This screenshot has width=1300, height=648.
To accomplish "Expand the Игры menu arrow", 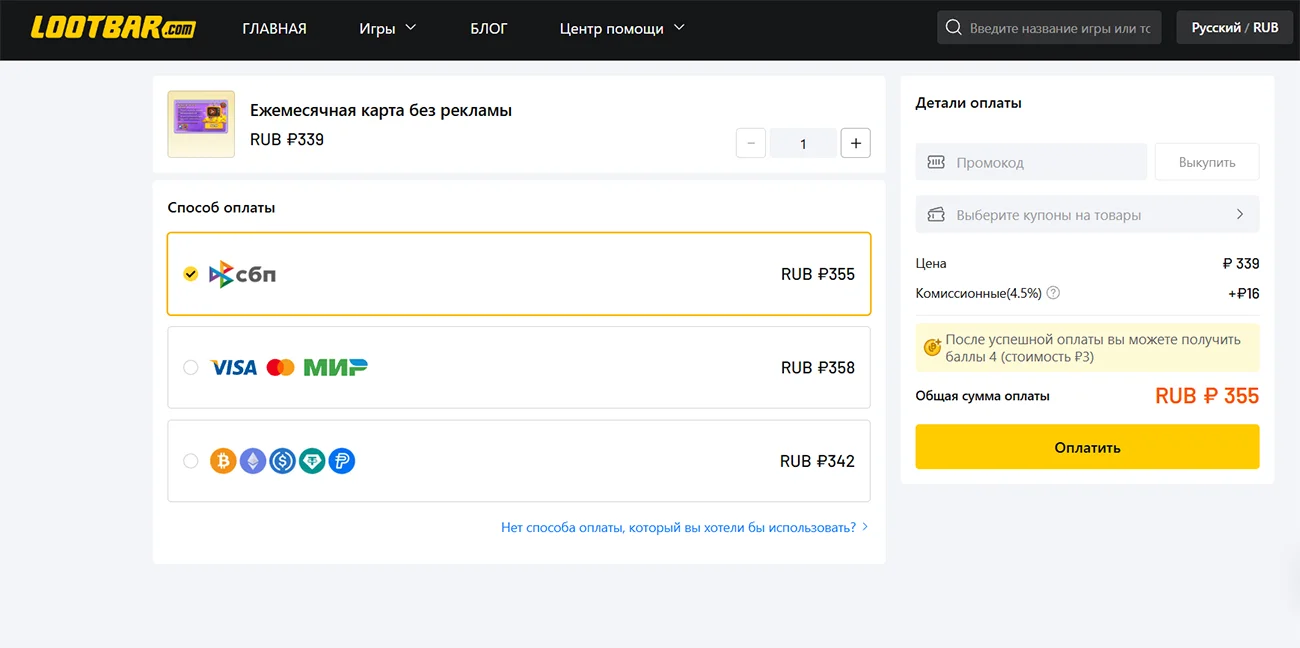I will tap(411, 27).
